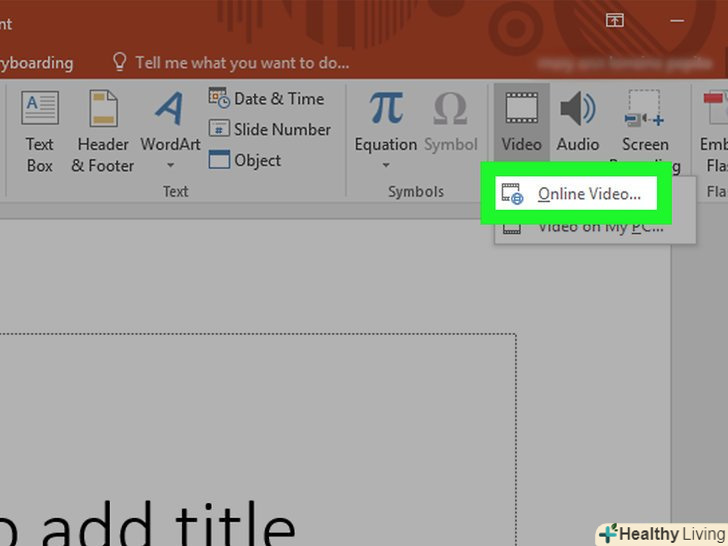Minimize the PowerPoint window
728x546 pixels.
point(677,20)
